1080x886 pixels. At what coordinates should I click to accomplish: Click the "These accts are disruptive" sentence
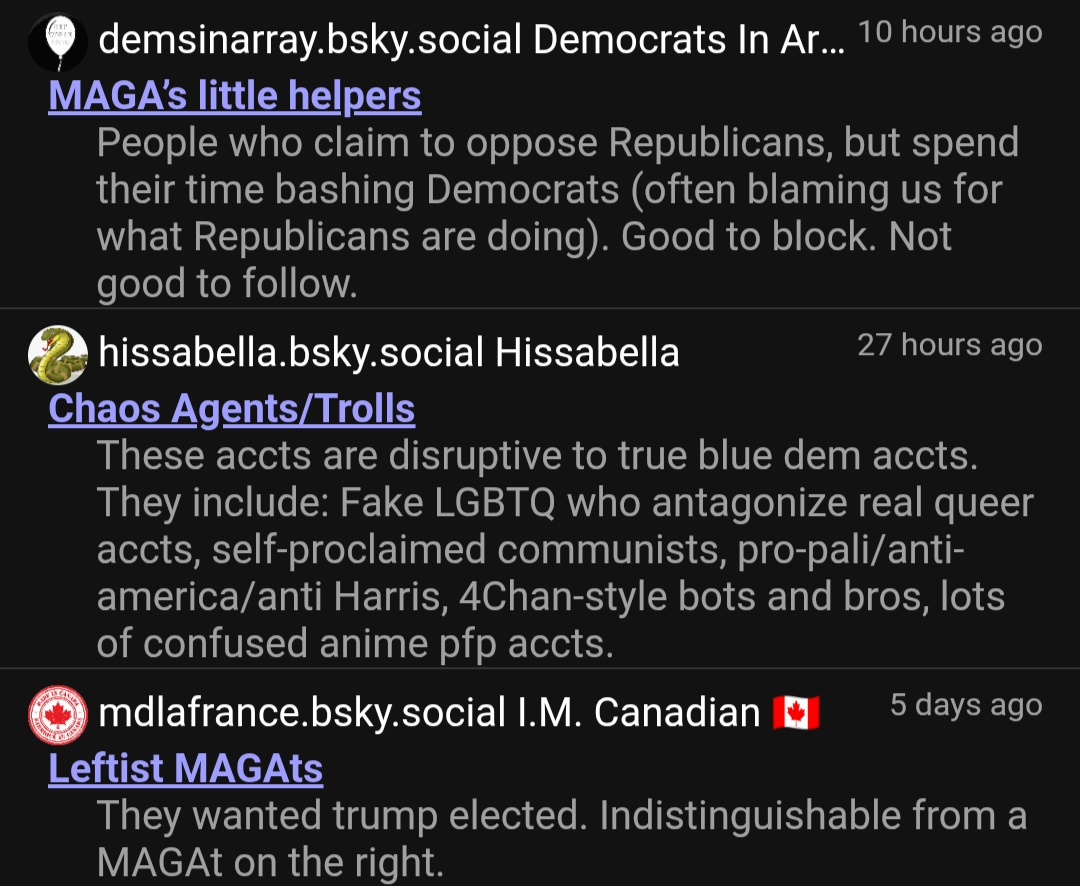pos(536,456)
